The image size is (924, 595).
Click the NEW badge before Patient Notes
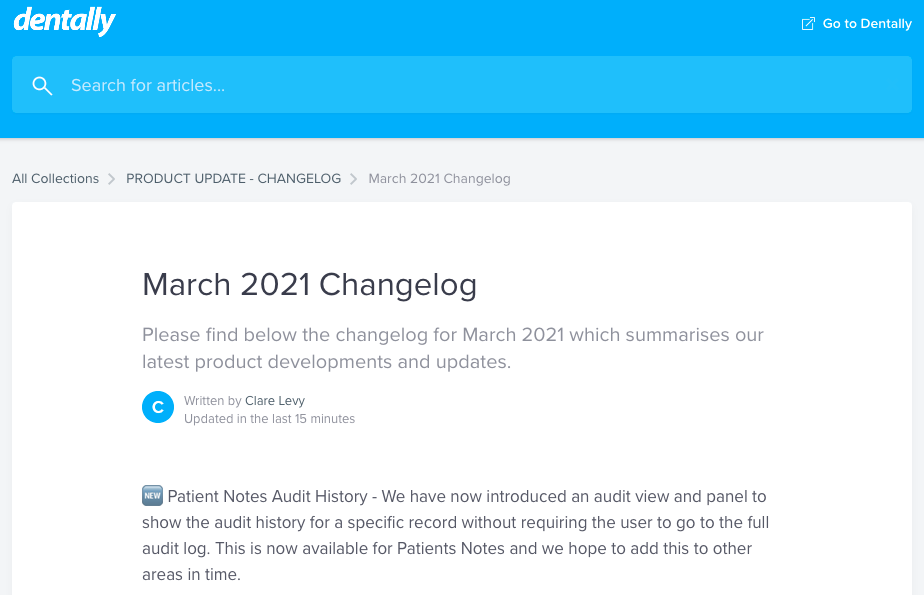(152, 496)
